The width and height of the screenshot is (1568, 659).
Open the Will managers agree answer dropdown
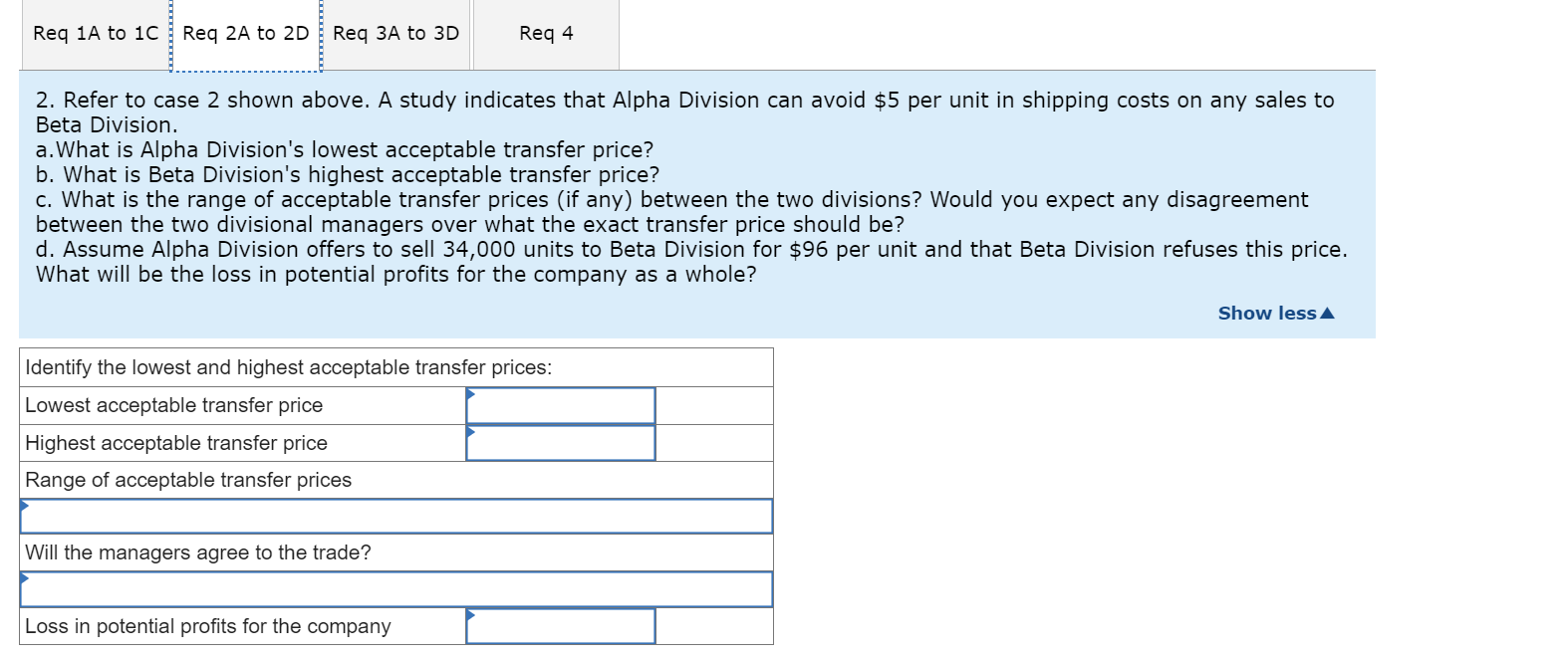tap(394, 588)
